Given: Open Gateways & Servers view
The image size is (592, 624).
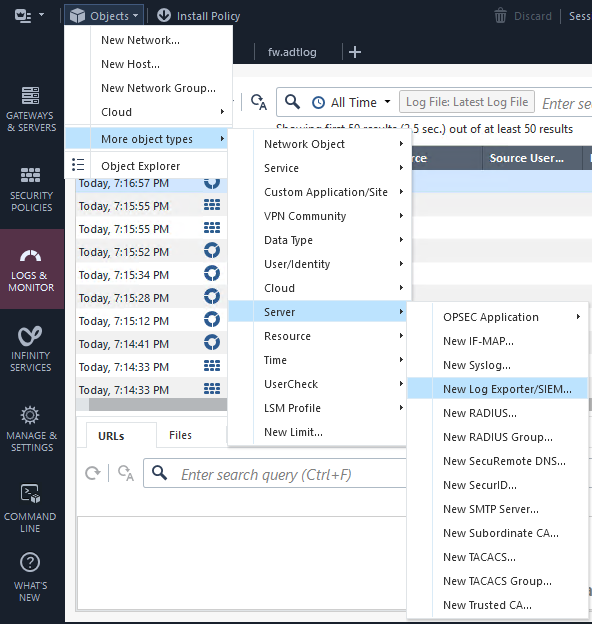Looking at the screenshot, I should [31, 109].
